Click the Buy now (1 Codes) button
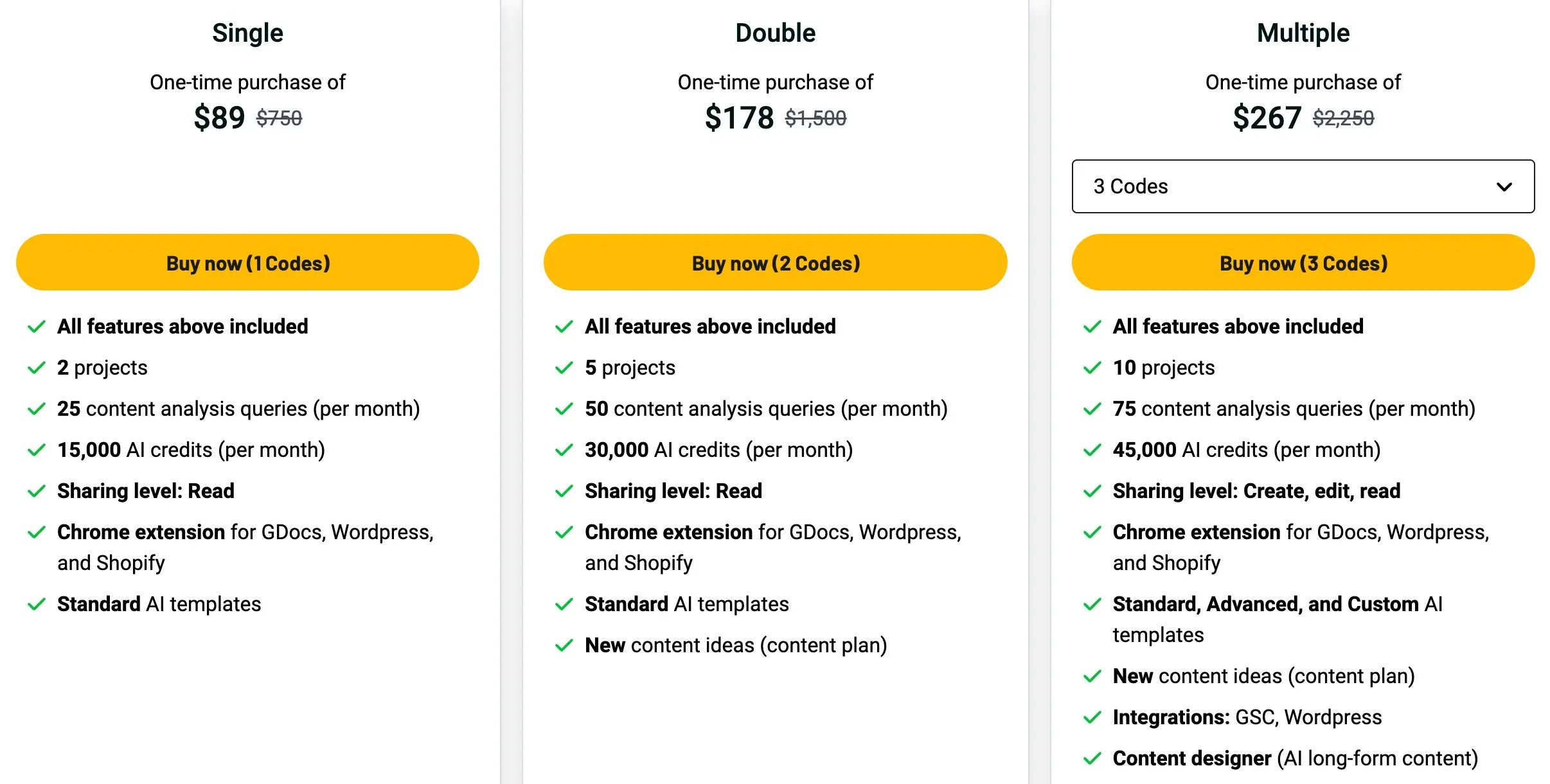1550x784 pixels. [247, 263]
